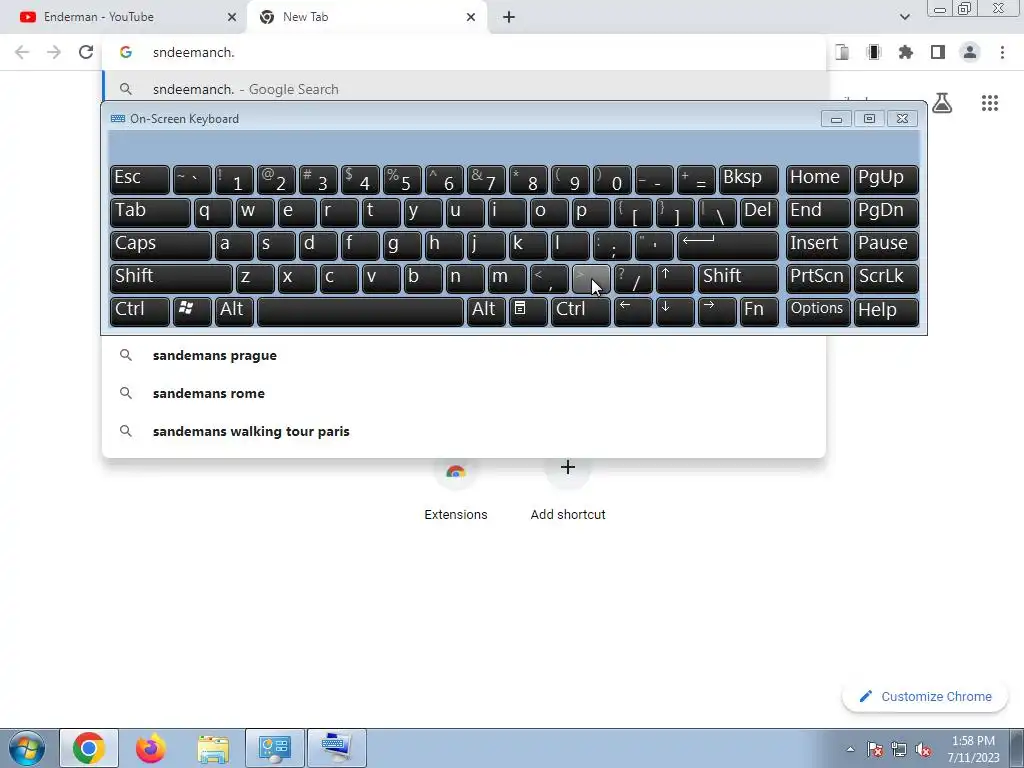The width and height of the screenshot is (1024, 768).
Task: Open Windows Explorer from the taskbar
Action: coord(213,748)
